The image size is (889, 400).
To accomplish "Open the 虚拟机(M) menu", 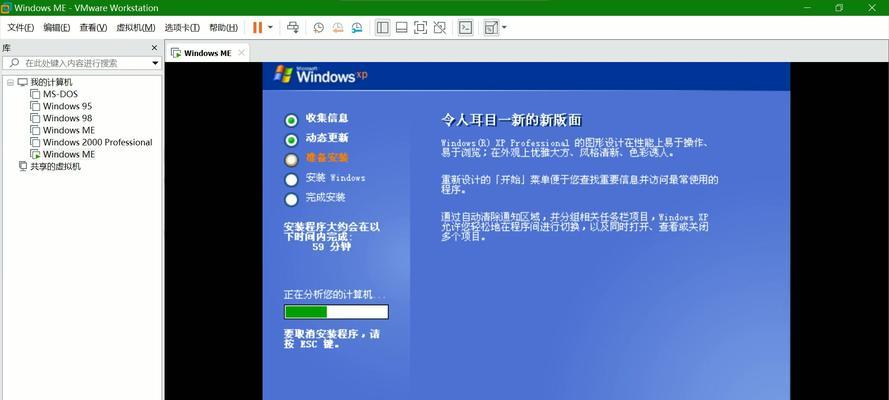I will 136,27.
